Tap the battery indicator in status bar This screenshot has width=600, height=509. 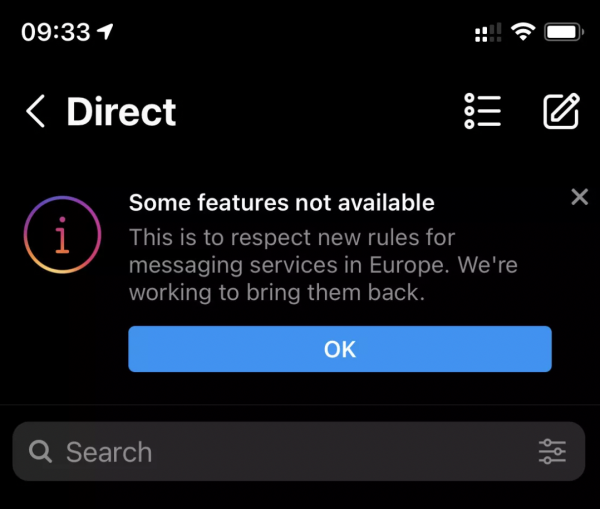564,32
